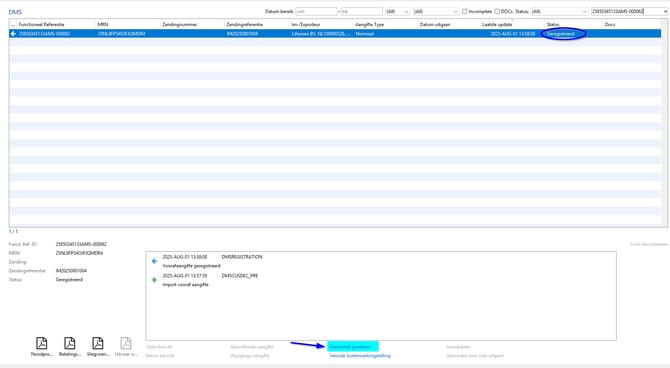Select the DMSREGISTRATION message entry
Screen dimensions: 670x368
click(242, 257)
